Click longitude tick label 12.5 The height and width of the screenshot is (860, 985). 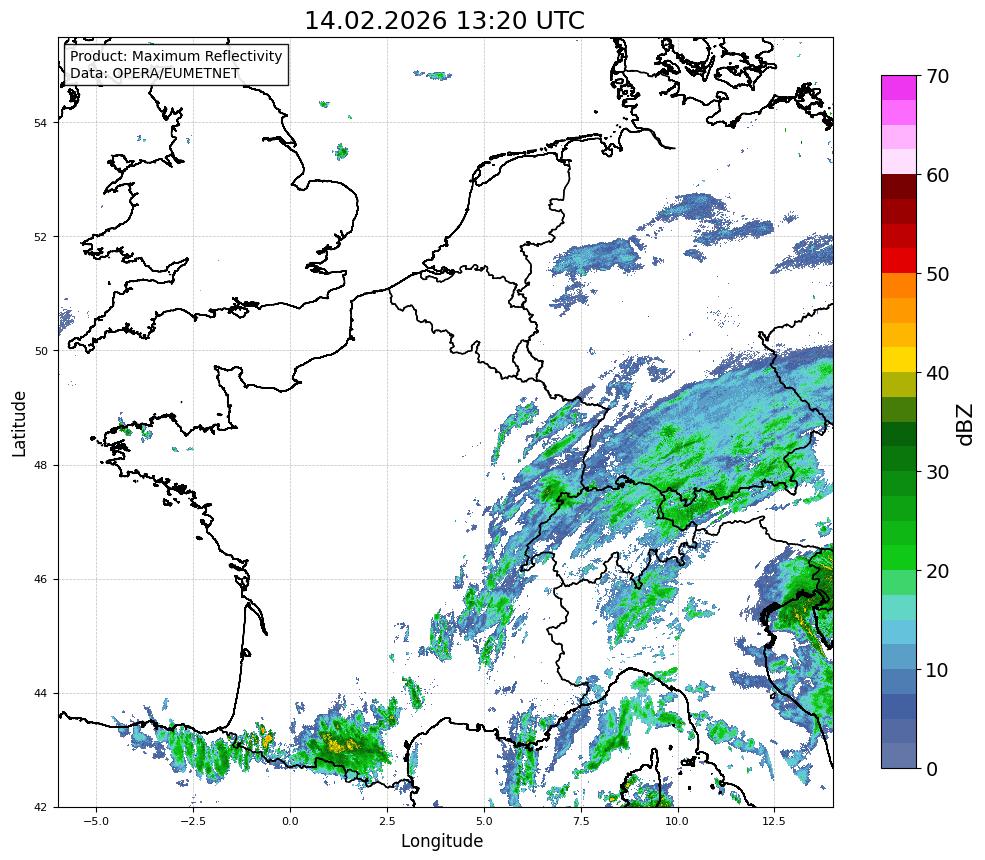click(x=774, y=821)
